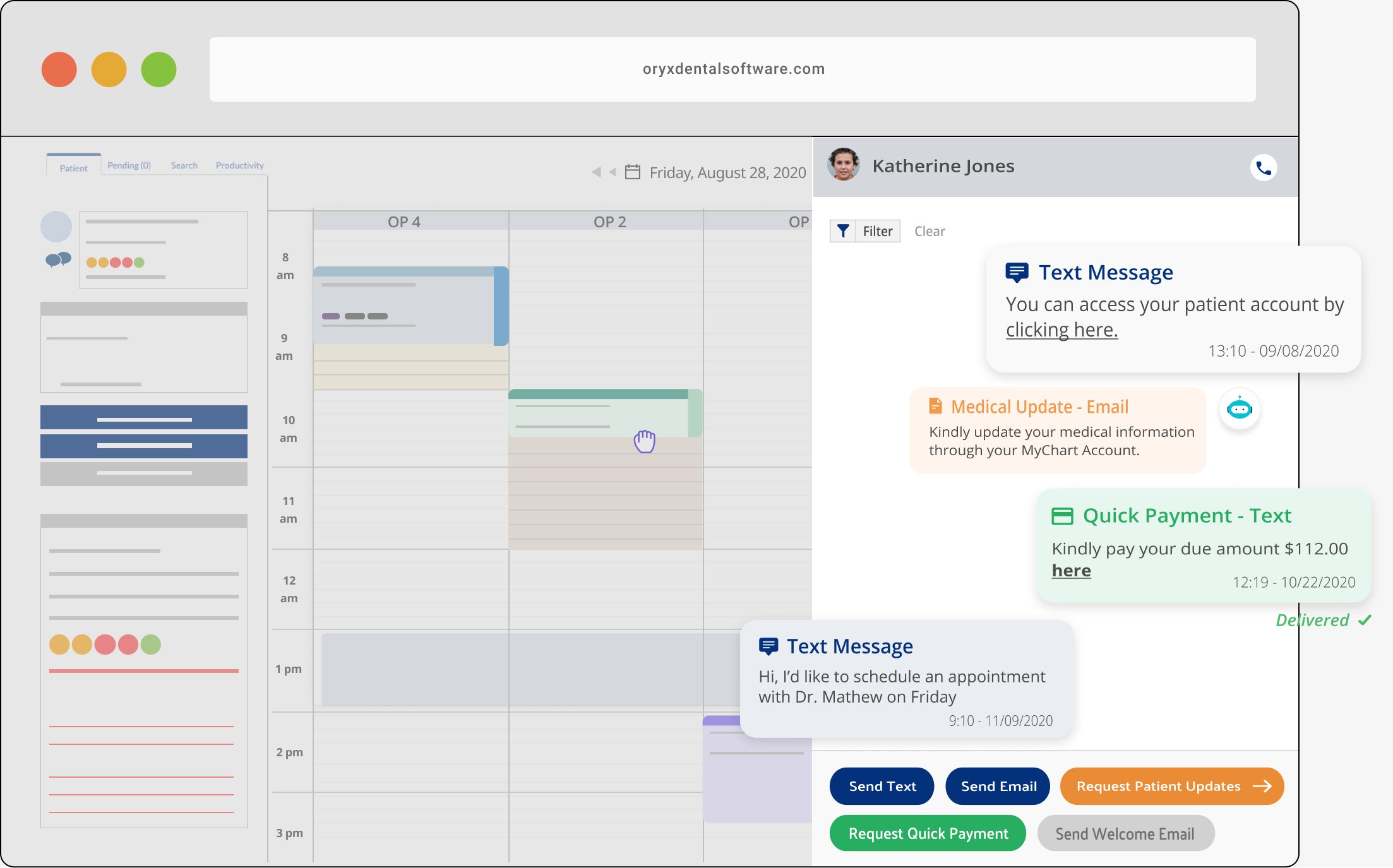Select the Filter funnel icon
The image size is (1393, 868).
point(844,230)
